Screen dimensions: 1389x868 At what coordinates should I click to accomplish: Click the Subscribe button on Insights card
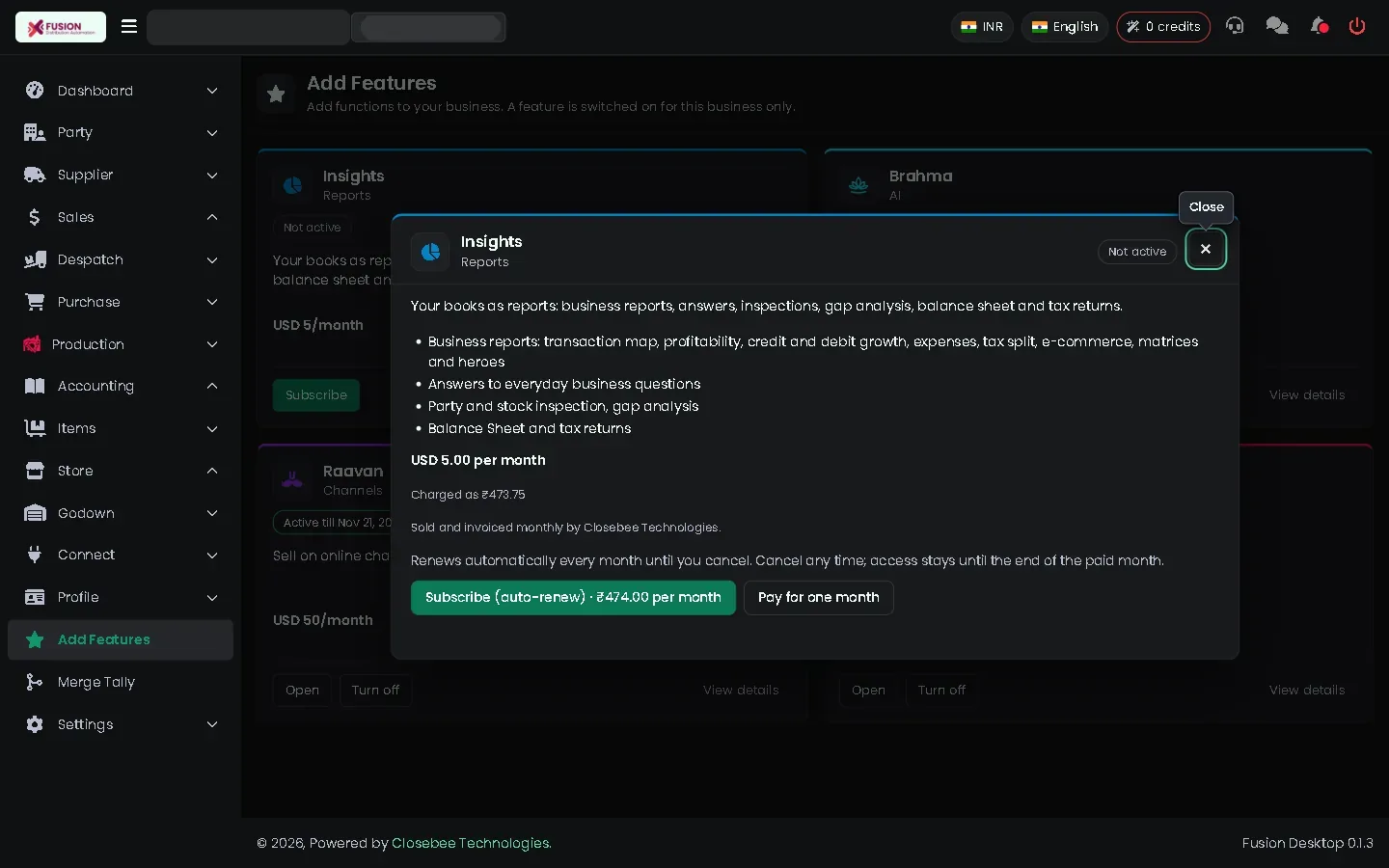[316, 395]
